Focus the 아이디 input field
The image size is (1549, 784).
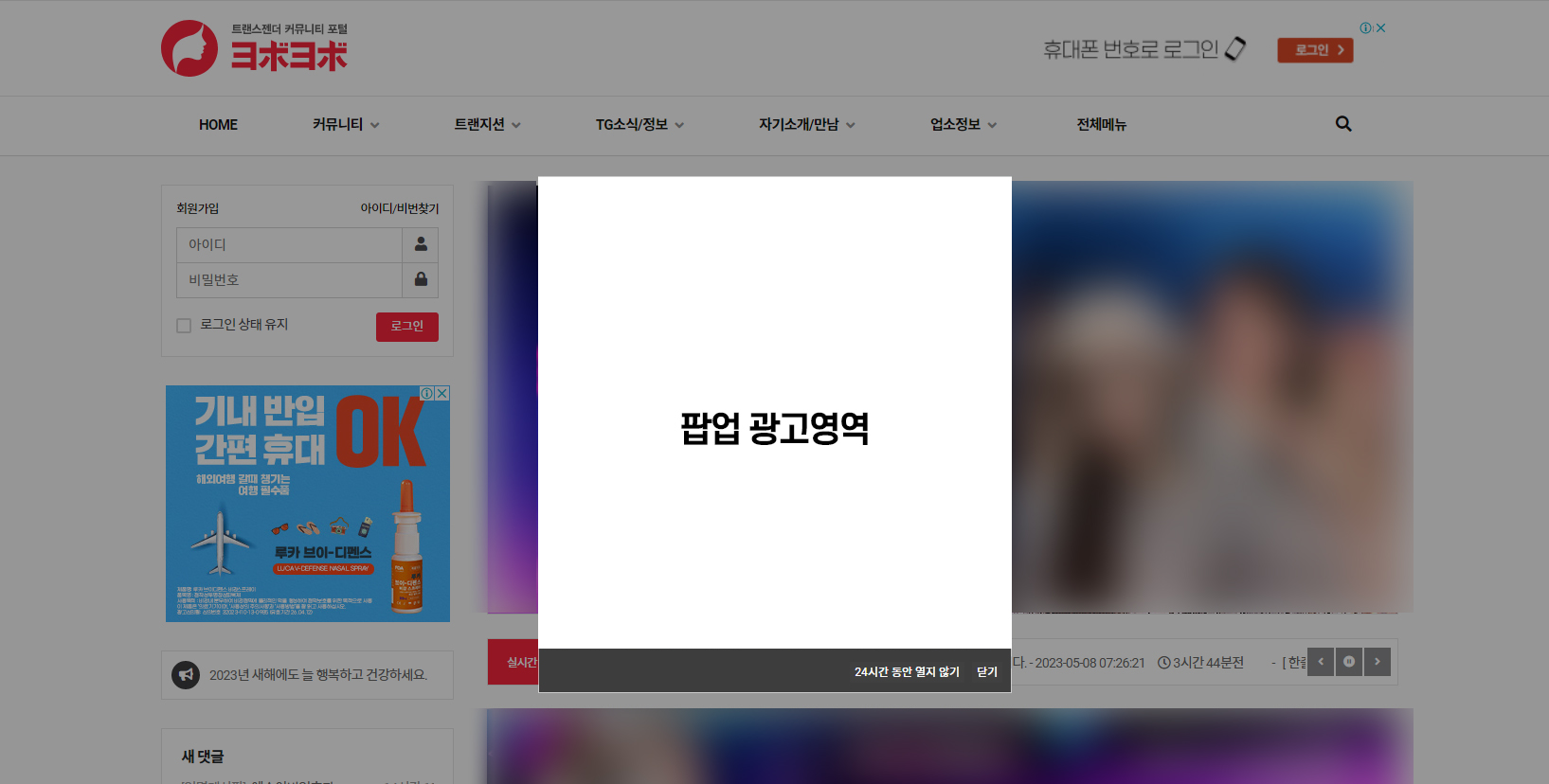289,244
